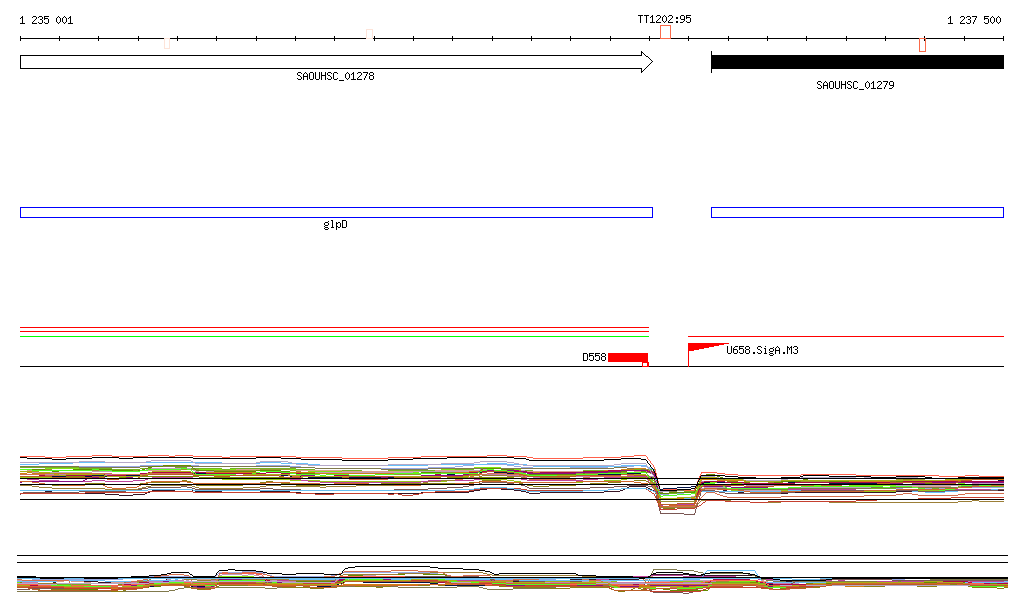This screenshot has width=1024, height=611.
Task: Click the faint ruler marker above SAOUHSC_01278 label
Action: pyautogui.click(x=370, y=36)
